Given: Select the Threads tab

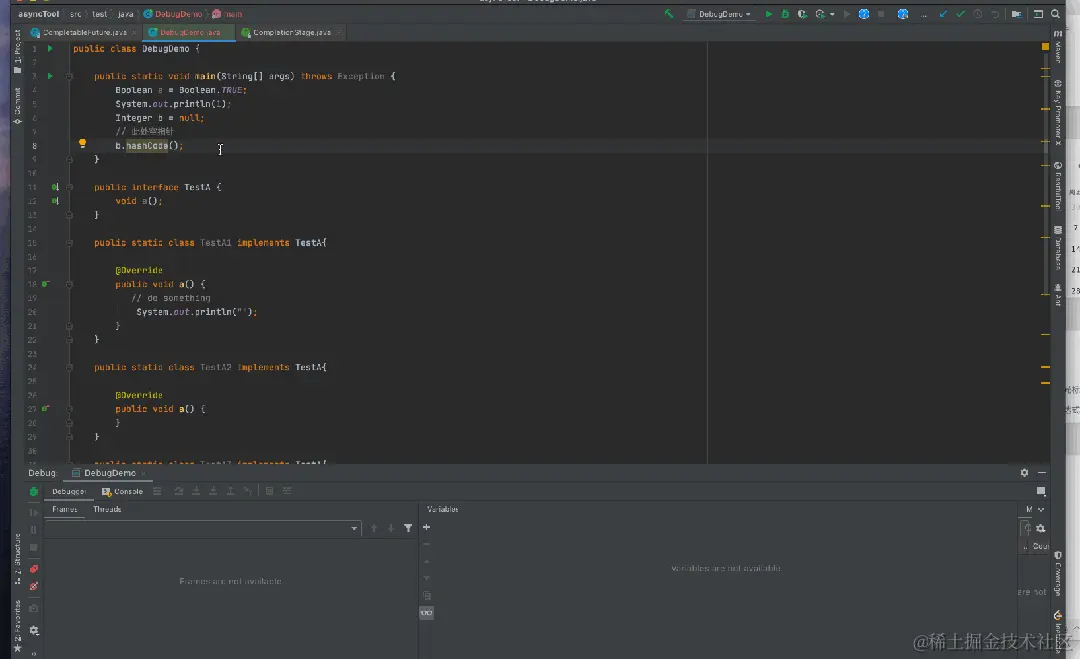Looking at the screenshot, I should pos(107,510).
